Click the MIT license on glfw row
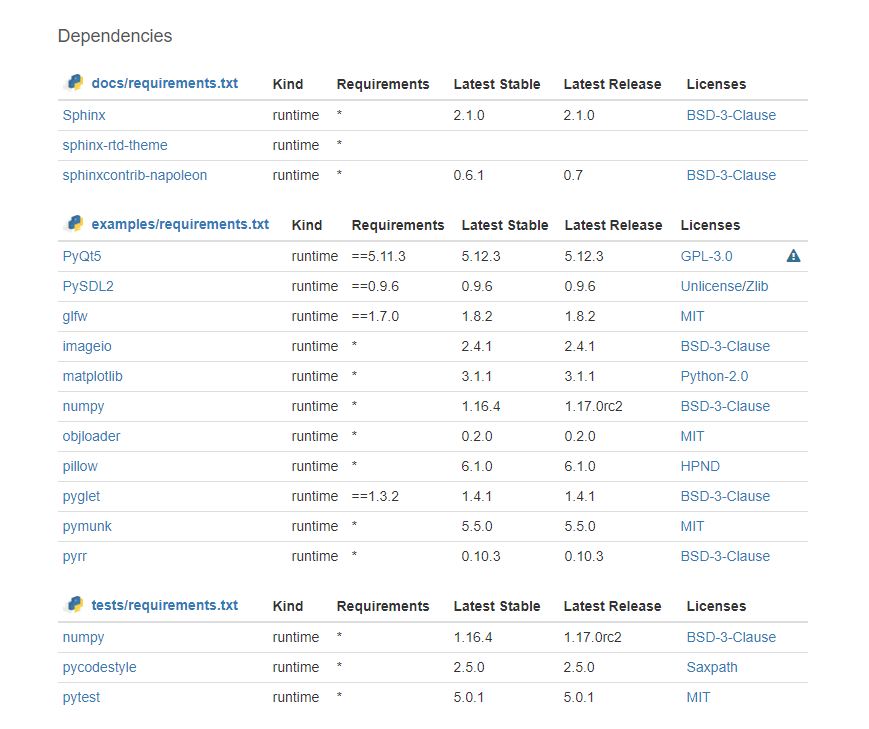The height and width of the screenshot is (729, 869). coord(692,316)
